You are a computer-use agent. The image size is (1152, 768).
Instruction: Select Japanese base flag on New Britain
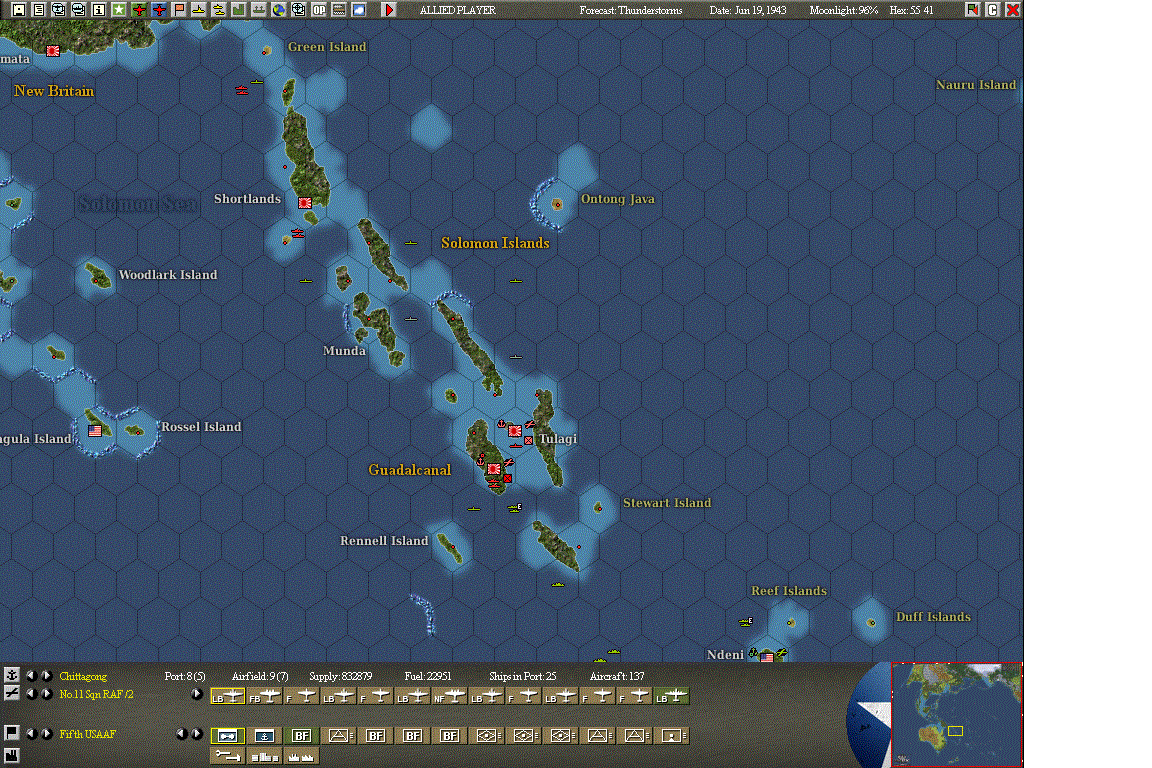pos(53,51)
